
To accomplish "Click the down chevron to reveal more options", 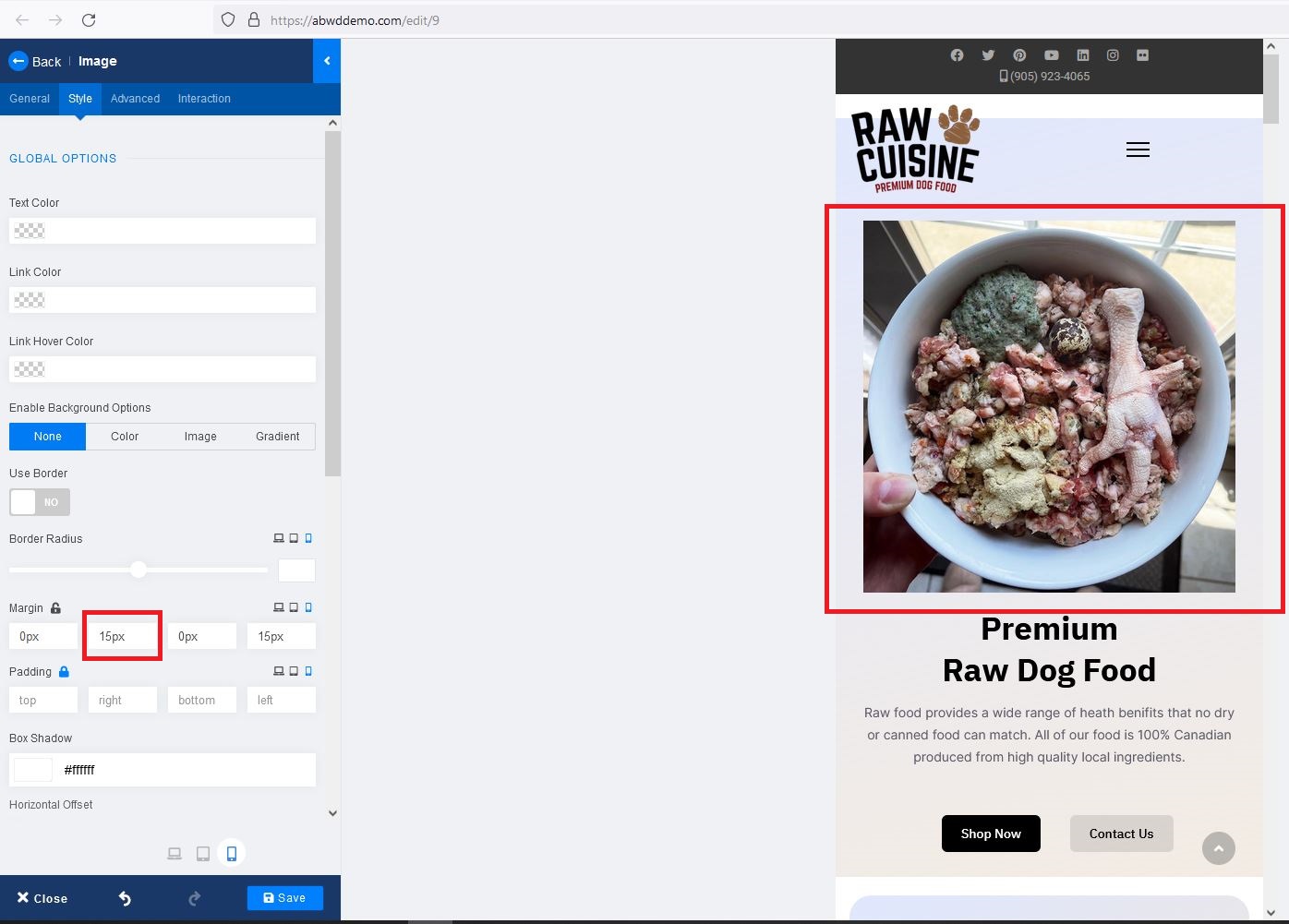I will [x=332, y=812].
